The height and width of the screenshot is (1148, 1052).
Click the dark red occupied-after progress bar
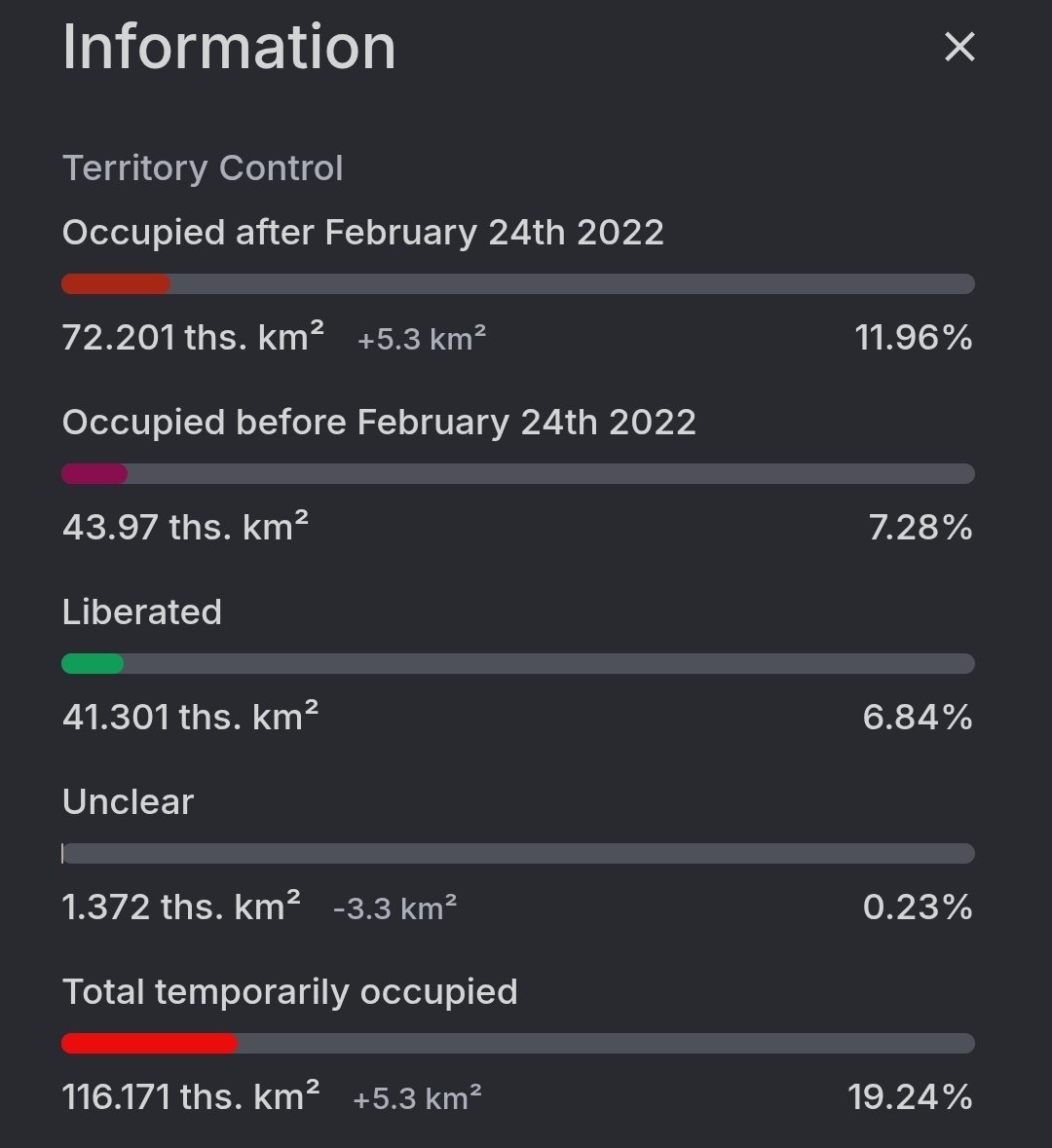pyautogui.click(x=518, y=284)
